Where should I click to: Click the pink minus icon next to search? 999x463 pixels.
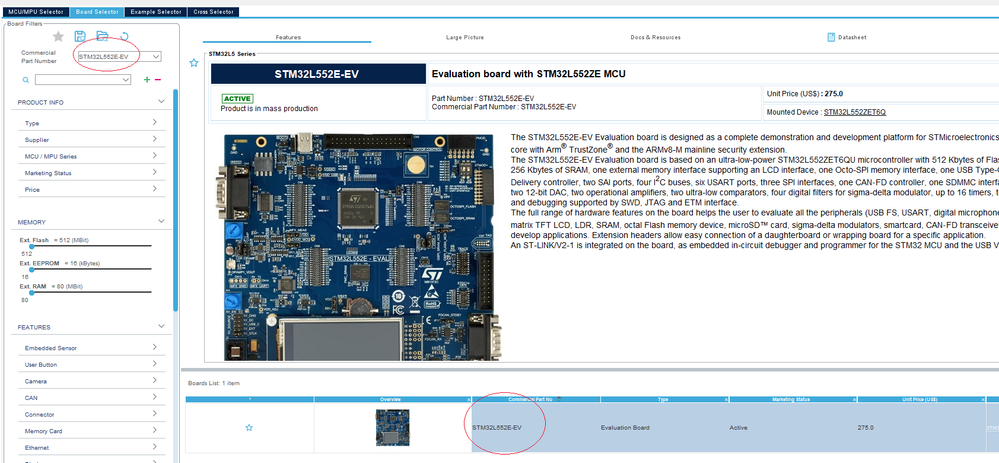tap(157, 80)
